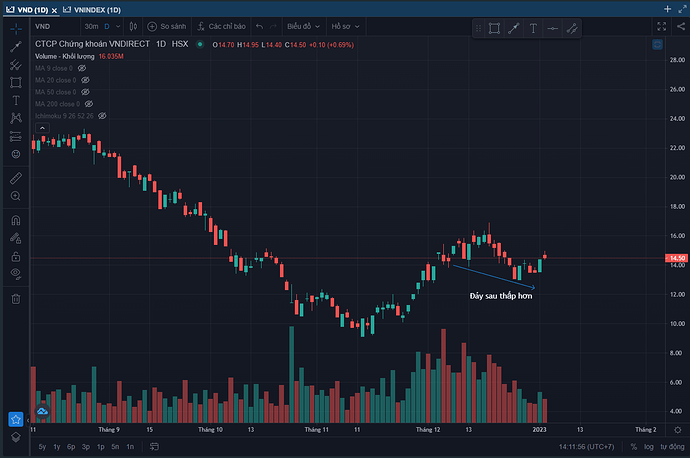Select the 5y time range
Viewport: 690px width, 458px height.
pos(41,446)
